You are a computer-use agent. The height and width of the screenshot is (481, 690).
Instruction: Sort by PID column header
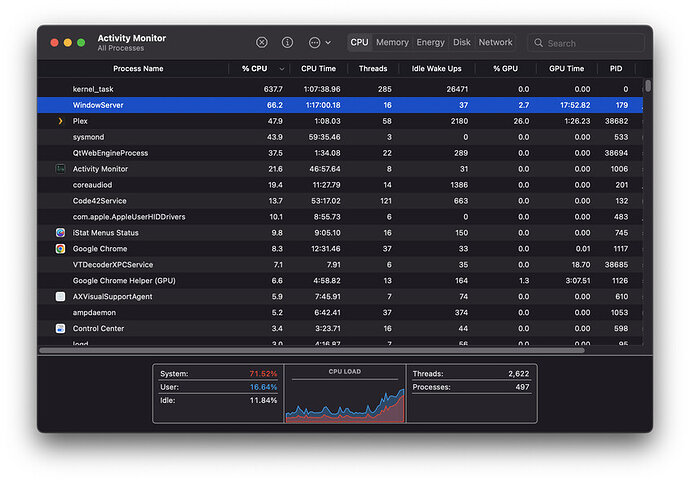(x=616, y=69)
